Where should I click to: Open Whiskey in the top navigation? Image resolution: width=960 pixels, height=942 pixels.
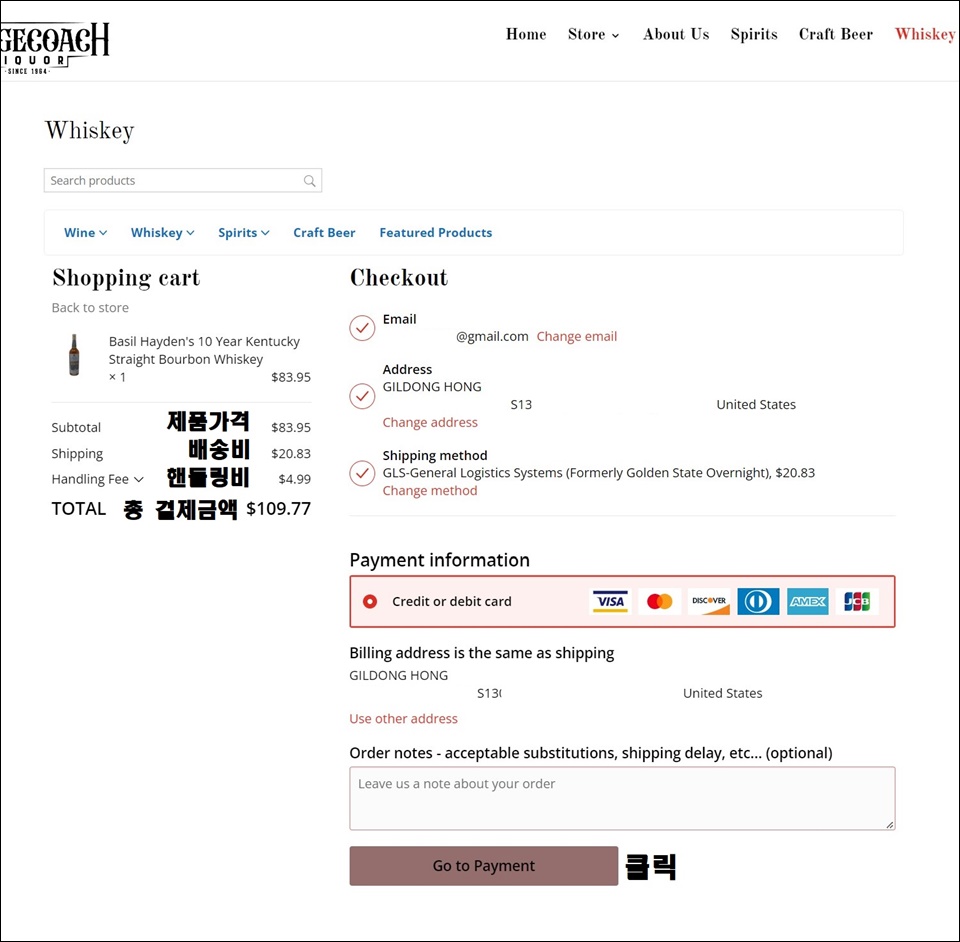(925, 34)
